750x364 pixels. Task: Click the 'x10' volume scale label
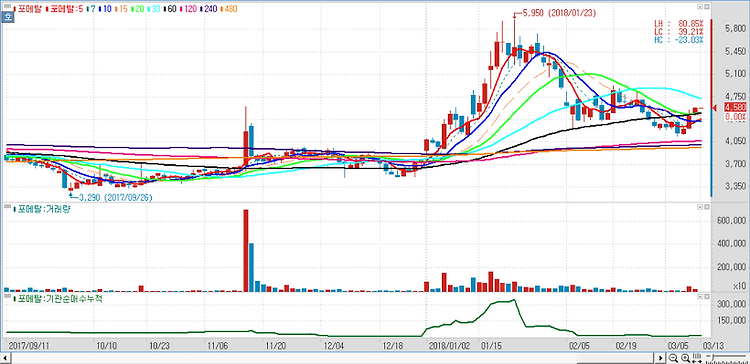pos(739,286)
